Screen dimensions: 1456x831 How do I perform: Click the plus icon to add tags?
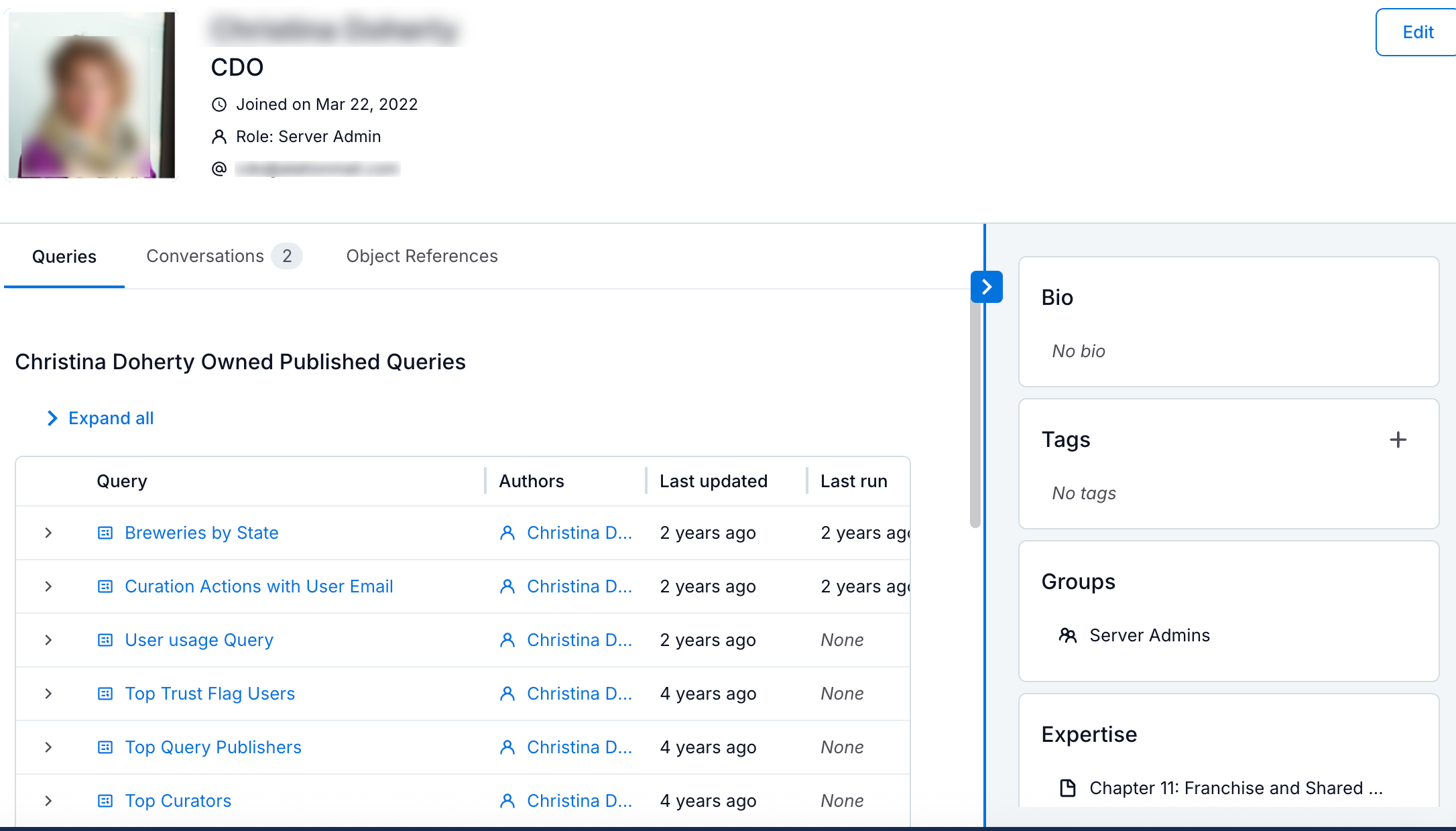coord(1398,440)
